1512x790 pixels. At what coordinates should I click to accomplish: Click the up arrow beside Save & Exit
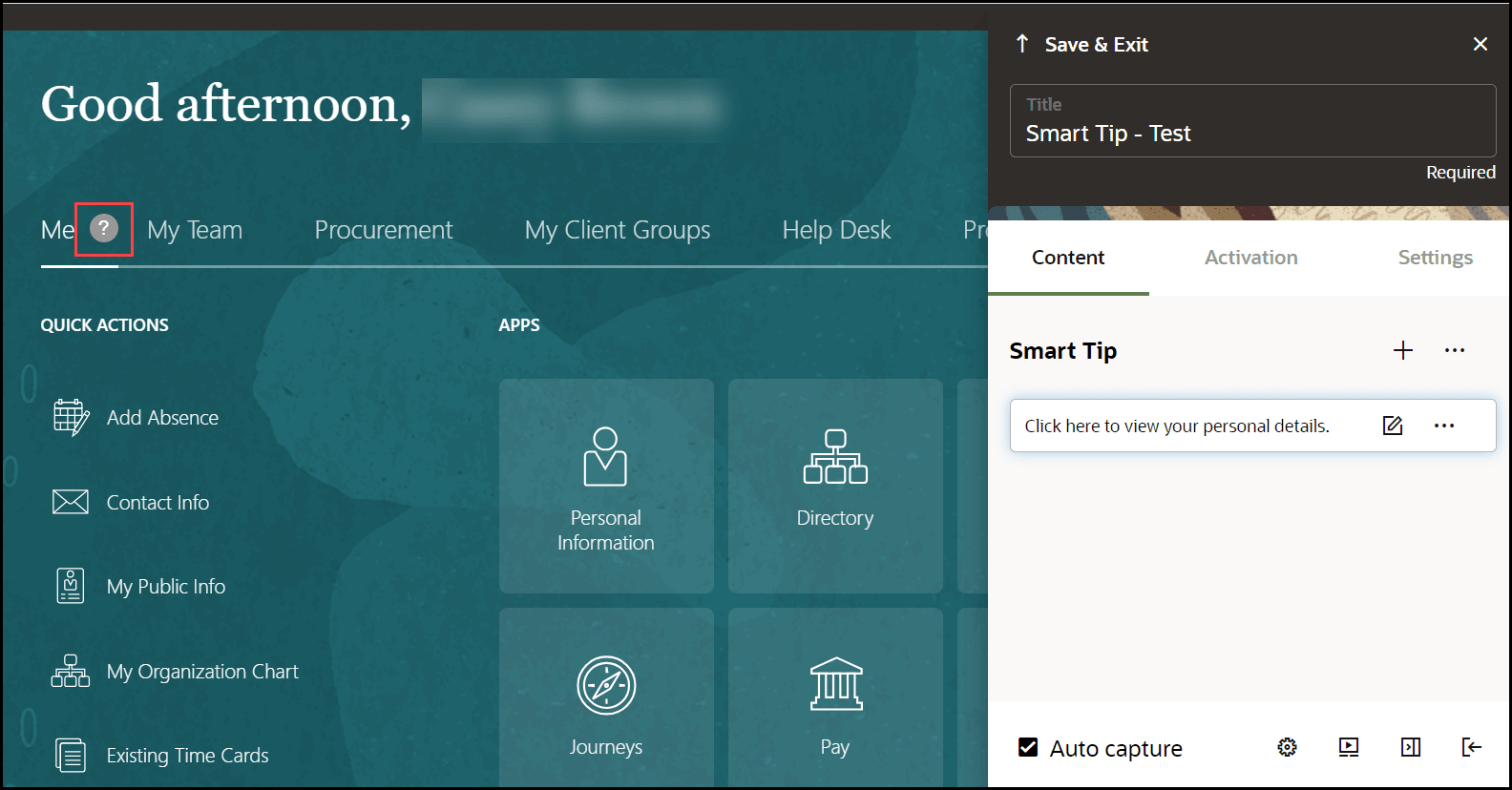(1022, 44)
